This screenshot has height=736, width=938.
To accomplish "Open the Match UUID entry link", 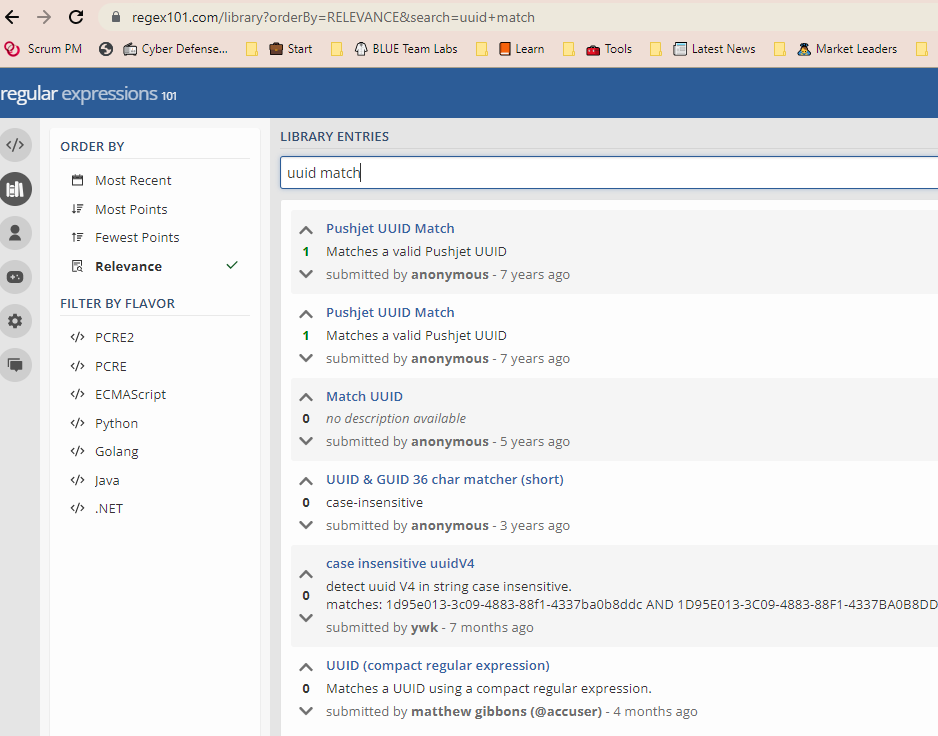I will coord(364,396).
